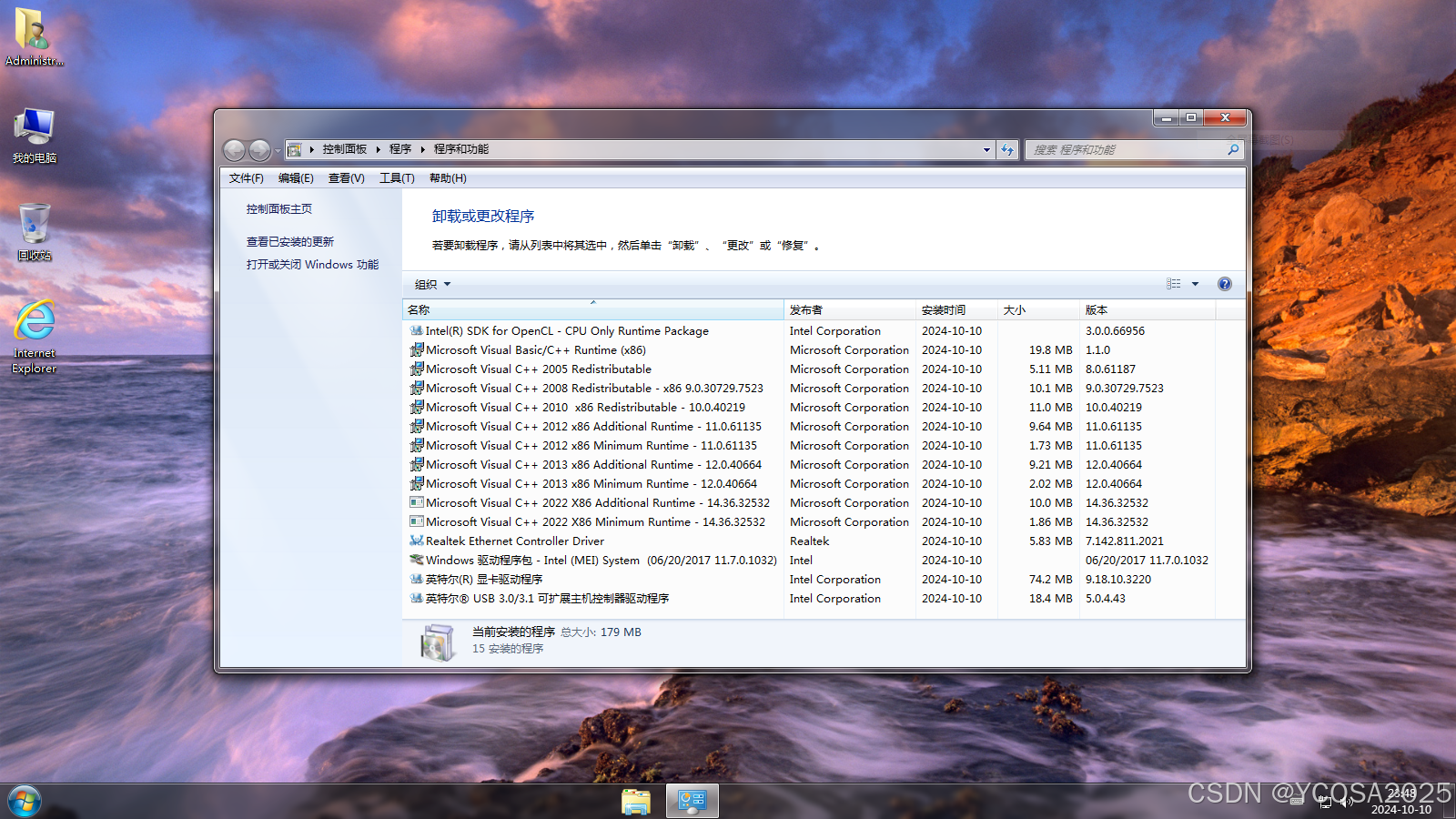The image size is (1456, 819).
Task: Click version 7.142.811.2021 cell
Action: 1125,541
